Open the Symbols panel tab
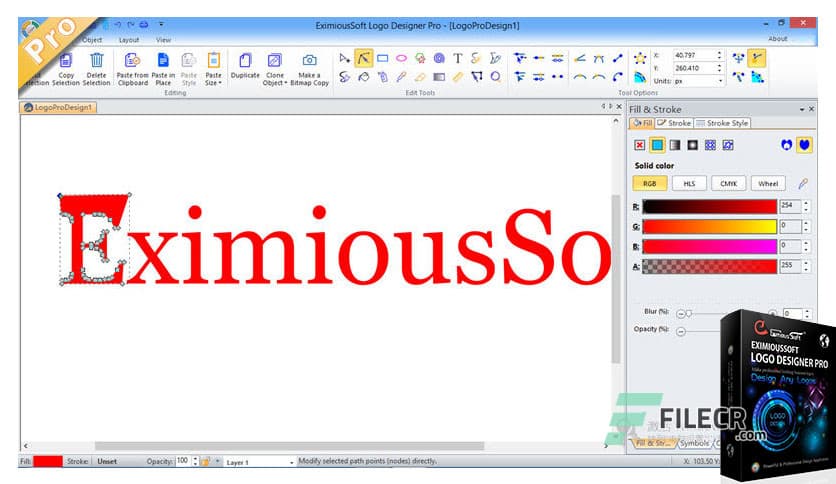This screenshot has width=836, height=484. pos(695,443)
